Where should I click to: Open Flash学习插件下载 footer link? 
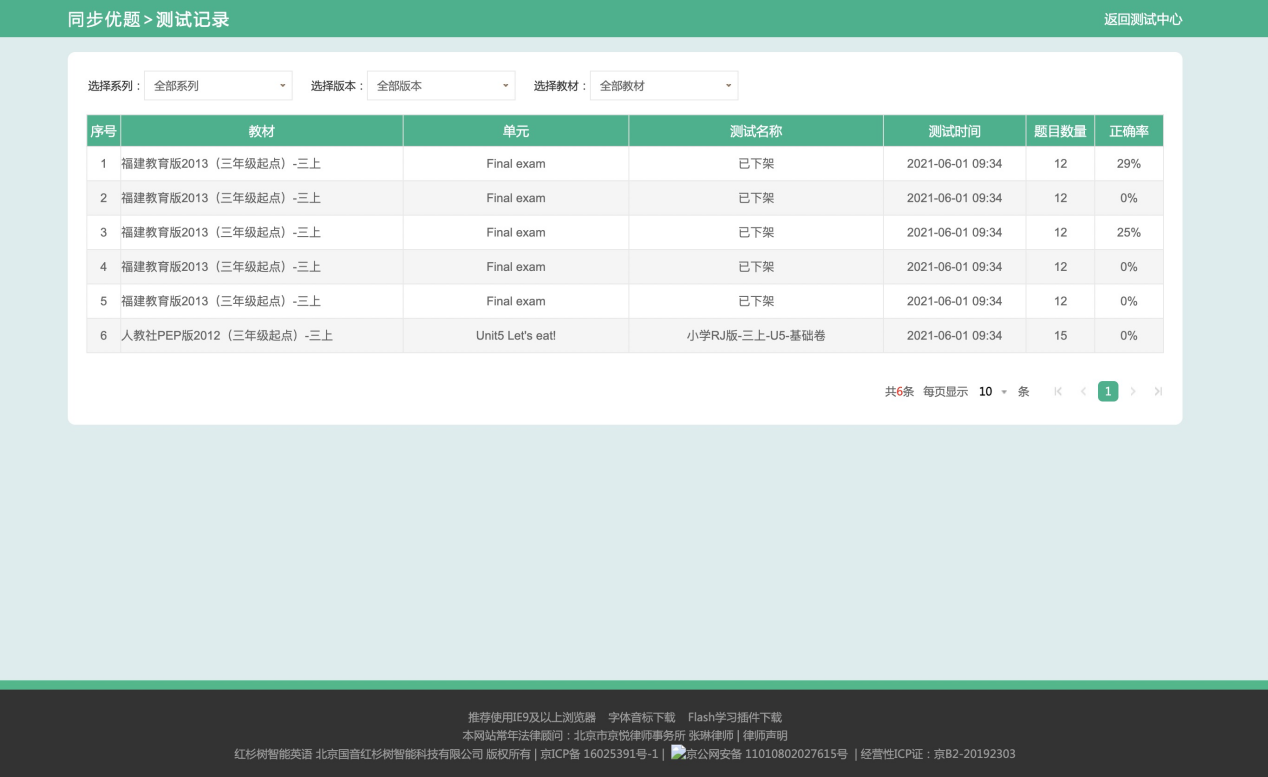[x=735, y=718]
